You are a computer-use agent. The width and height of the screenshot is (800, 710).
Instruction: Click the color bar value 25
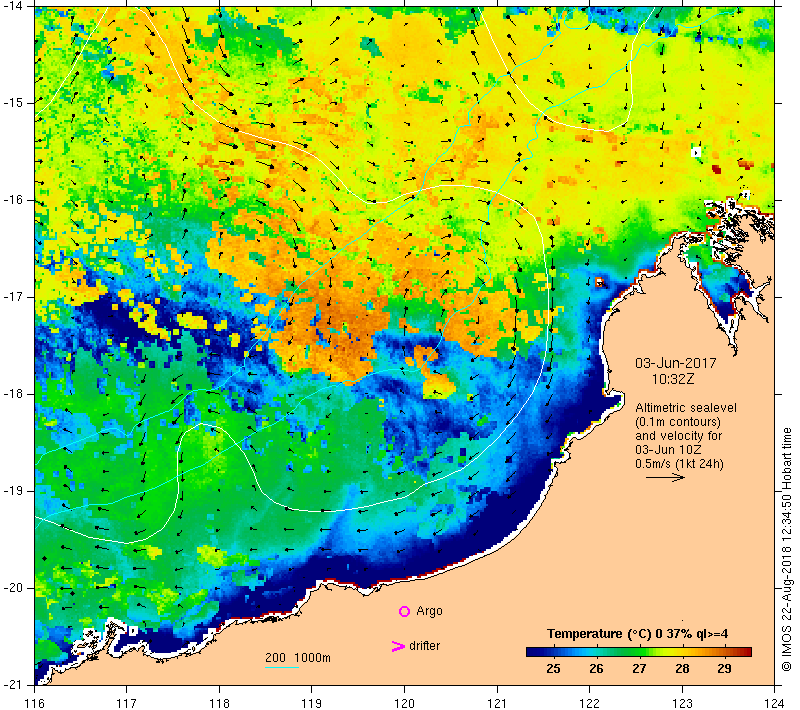coord(553,668)
